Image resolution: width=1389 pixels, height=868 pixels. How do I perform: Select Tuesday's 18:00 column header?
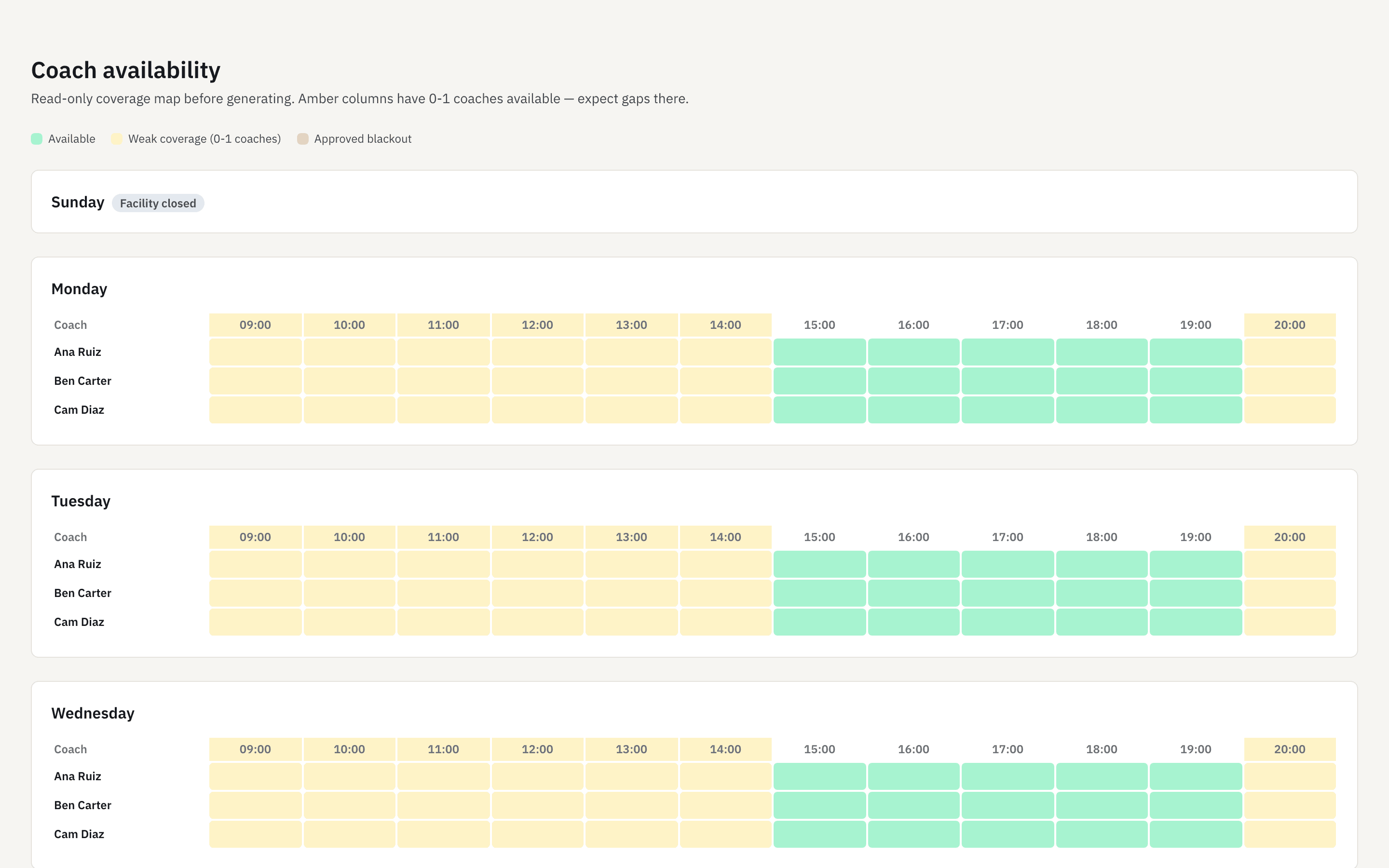click(x=1102, y=537)
